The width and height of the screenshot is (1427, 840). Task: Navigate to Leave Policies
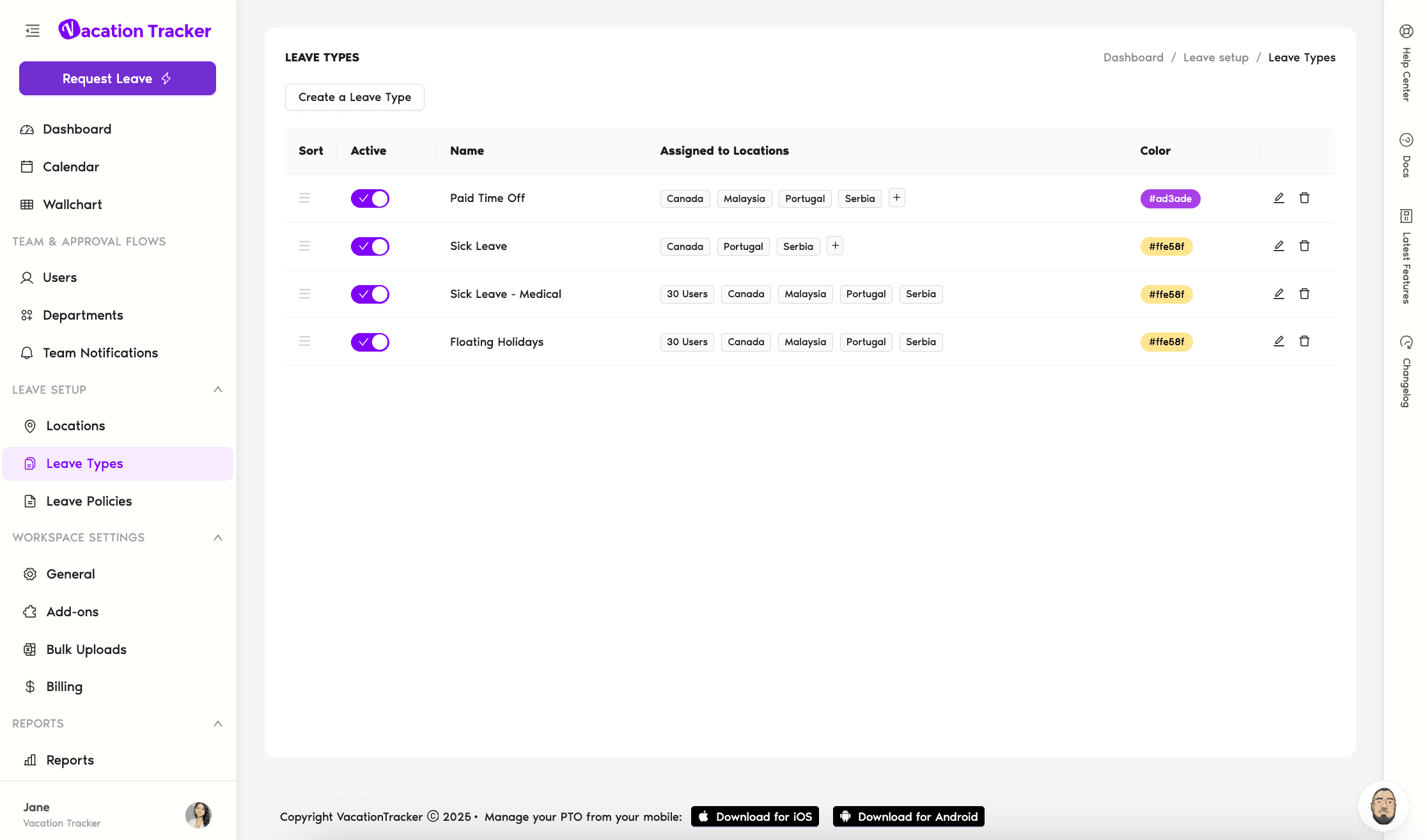tap(88, 501)
